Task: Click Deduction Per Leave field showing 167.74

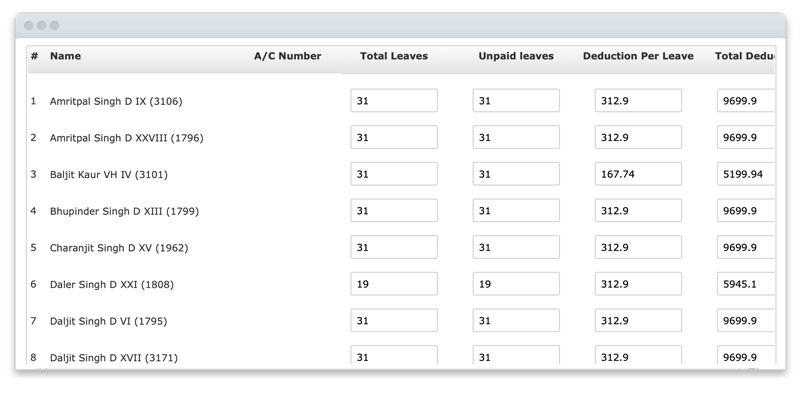Action: point(638,174)
